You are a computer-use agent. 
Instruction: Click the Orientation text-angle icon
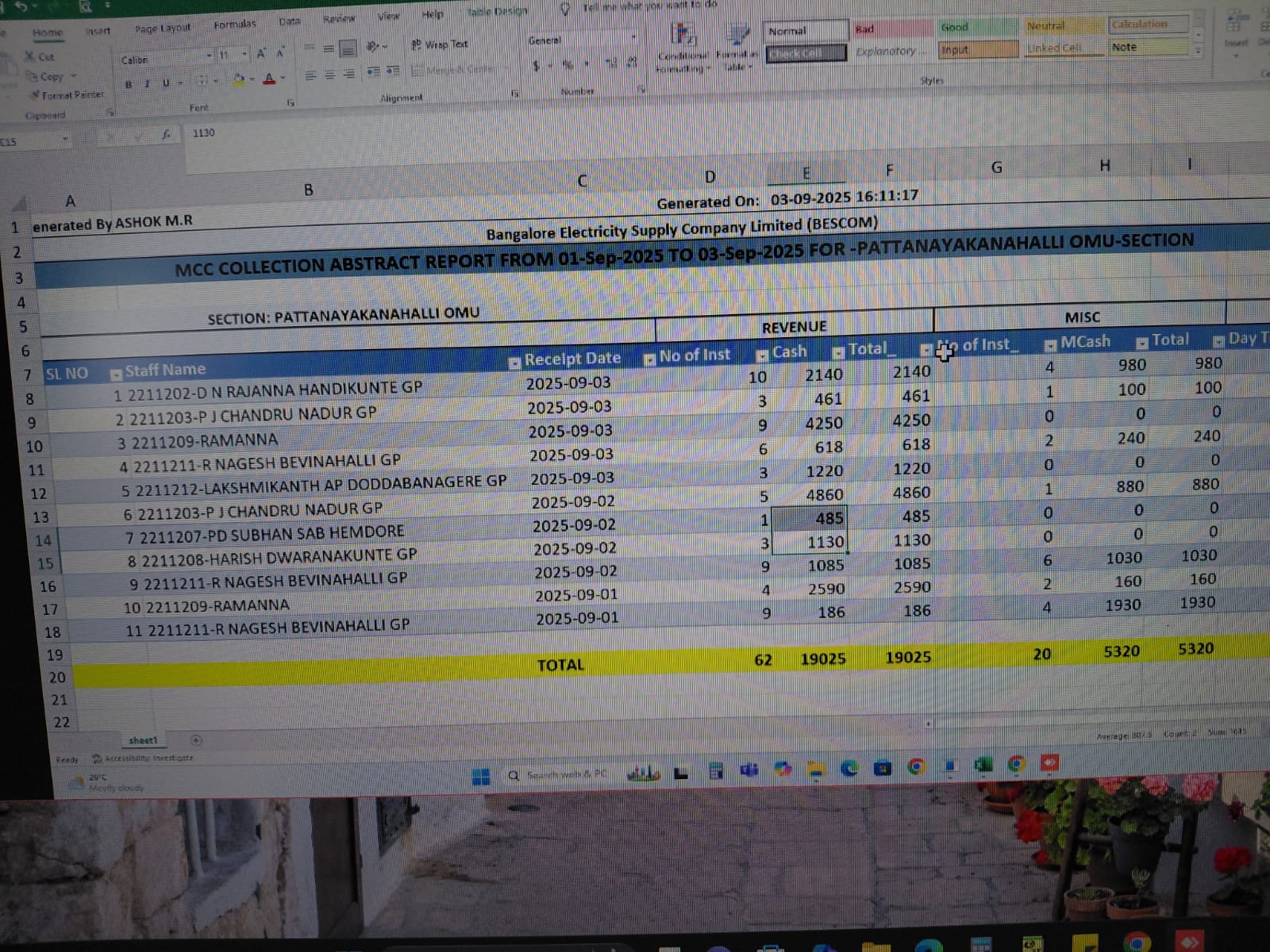(x=371, y=48)
